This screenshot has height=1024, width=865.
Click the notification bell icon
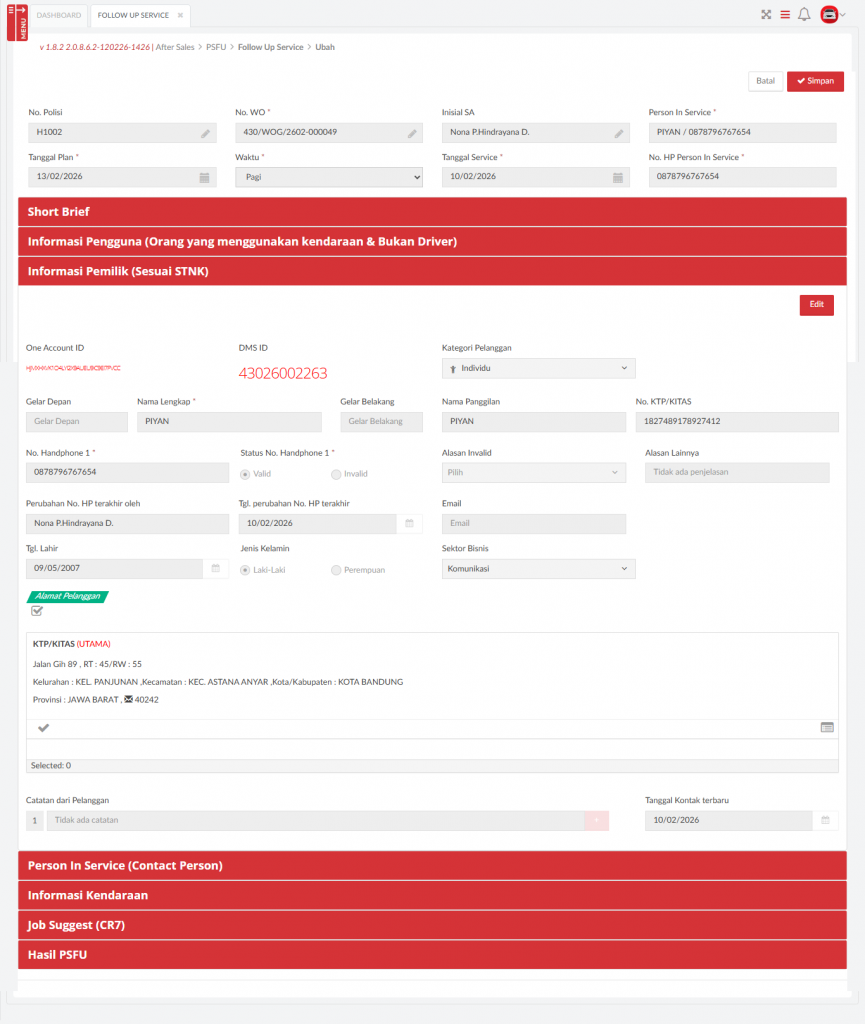804,15
